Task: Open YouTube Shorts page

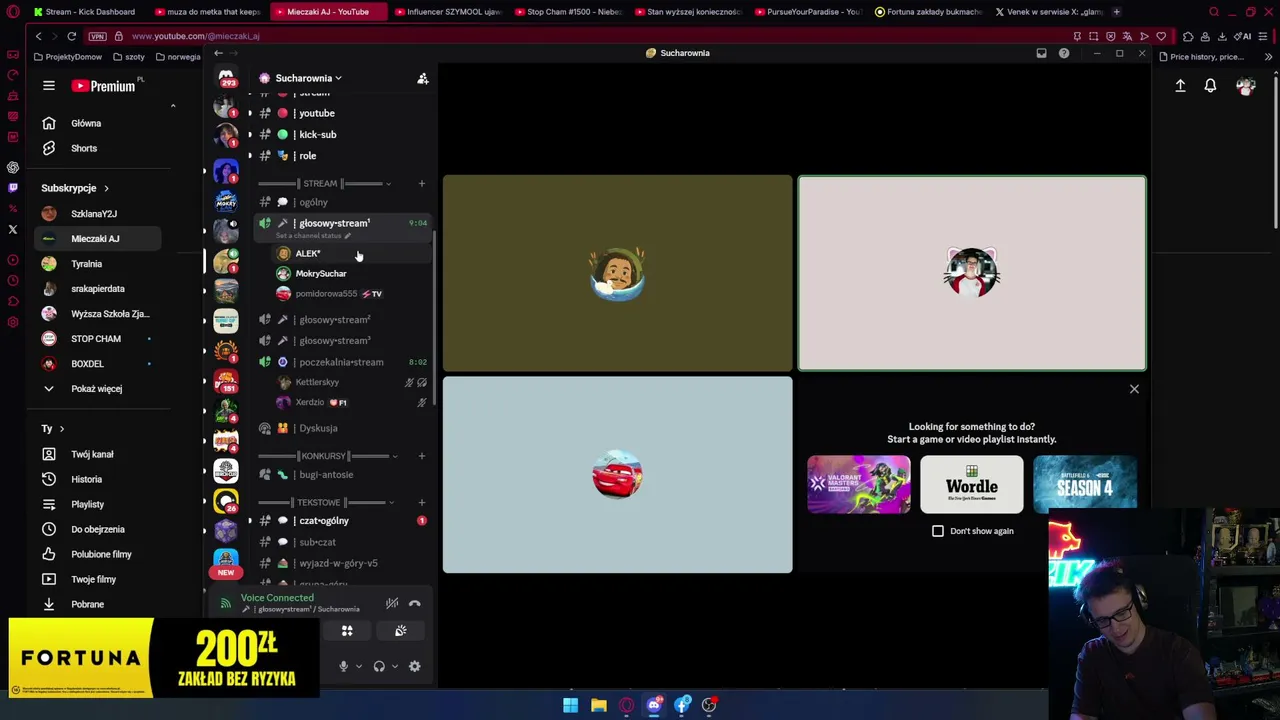Action: [x=98, y=148]
